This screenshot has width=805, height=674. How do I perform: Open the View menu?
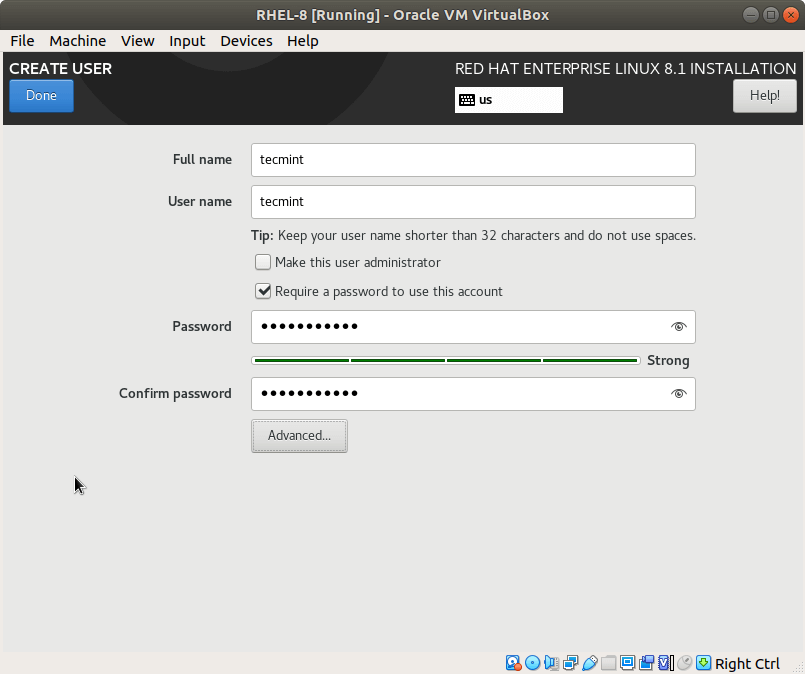[137, 41]
